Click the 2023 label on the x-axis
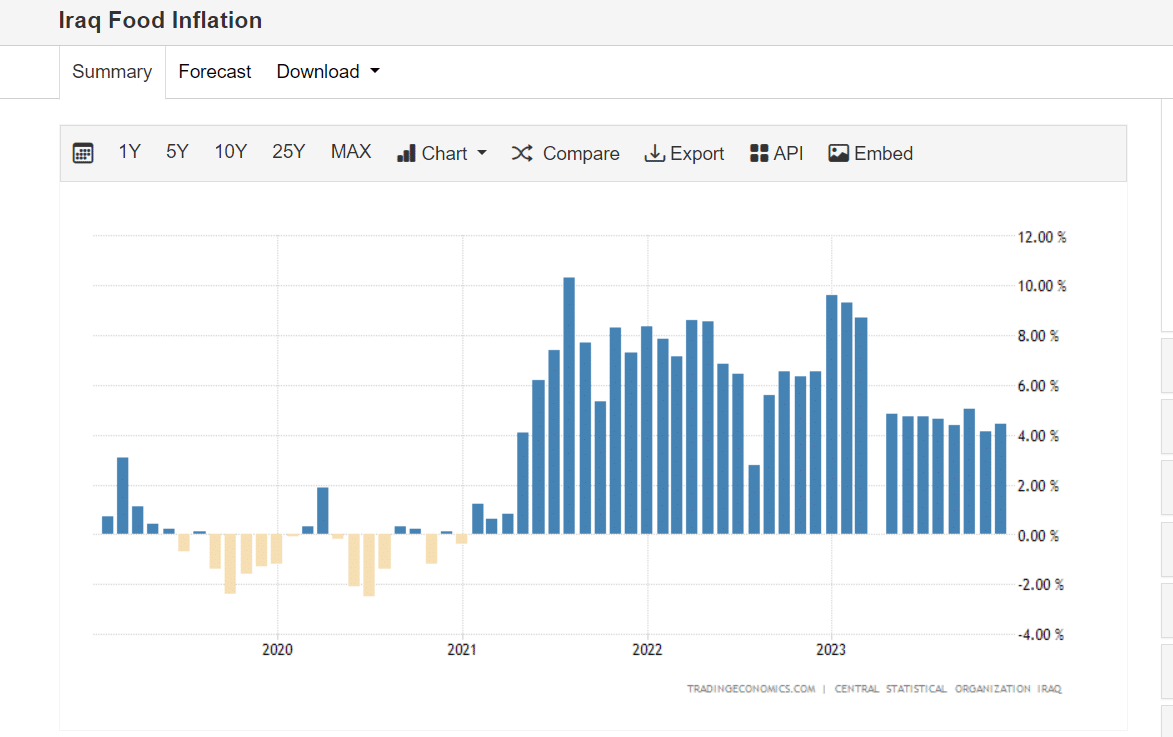Screen dimensions: 1173x737 tap(831, 650)
